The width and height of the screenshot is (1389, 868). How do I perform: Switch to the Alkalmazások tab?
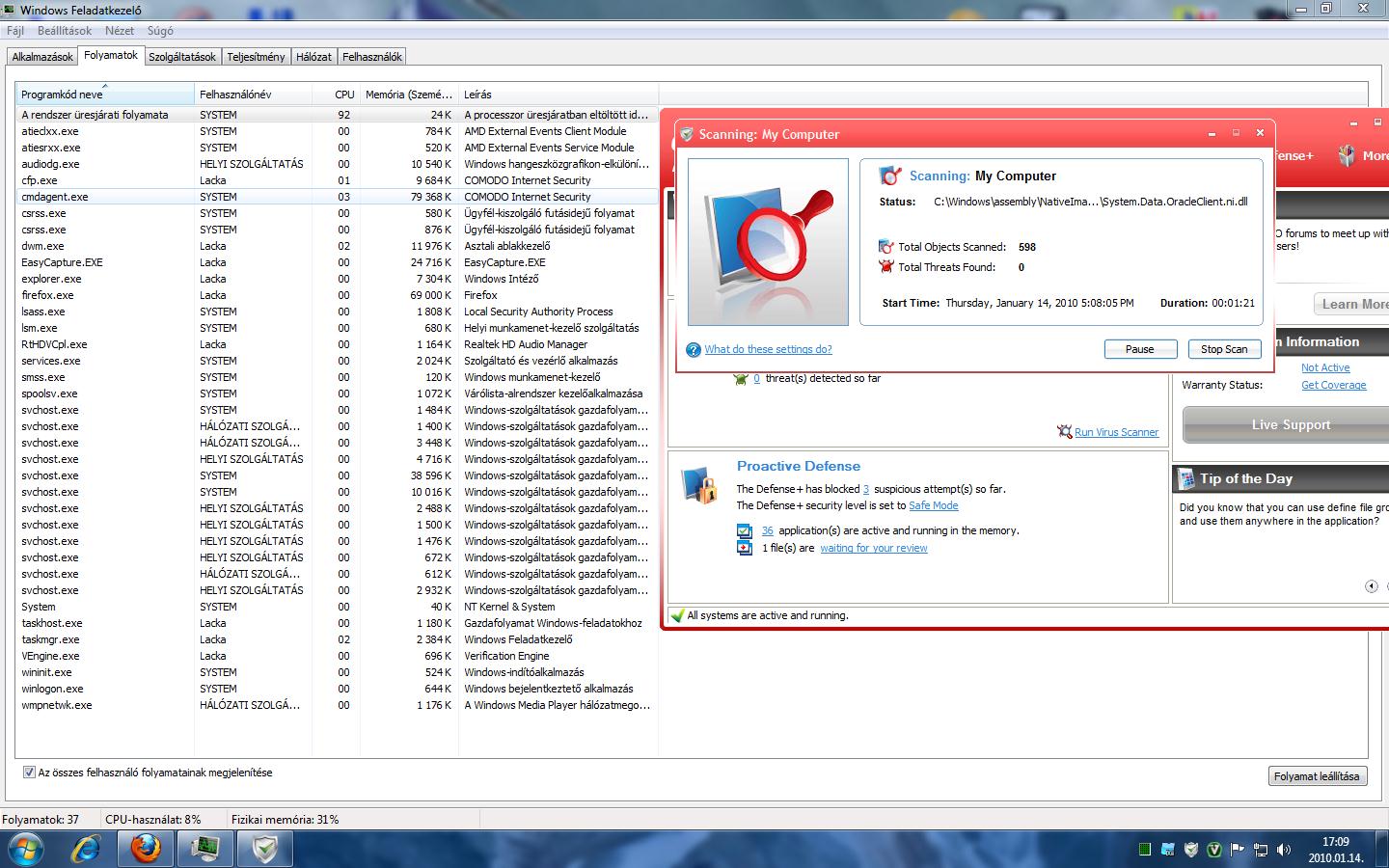pos(42,57)
